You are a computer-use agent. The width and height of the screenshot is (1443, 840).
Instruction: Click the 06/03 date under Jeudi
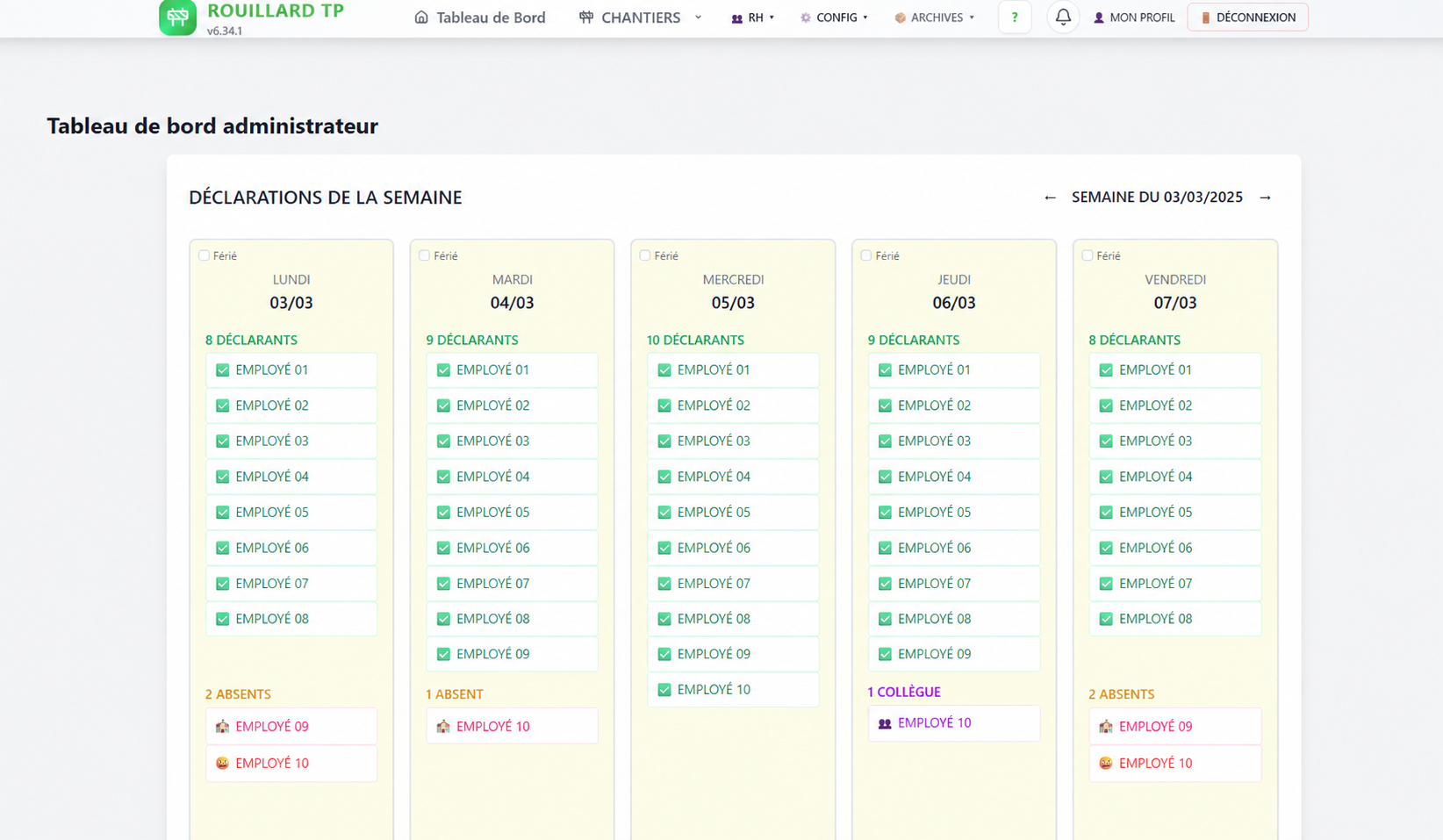click(954, 303)
